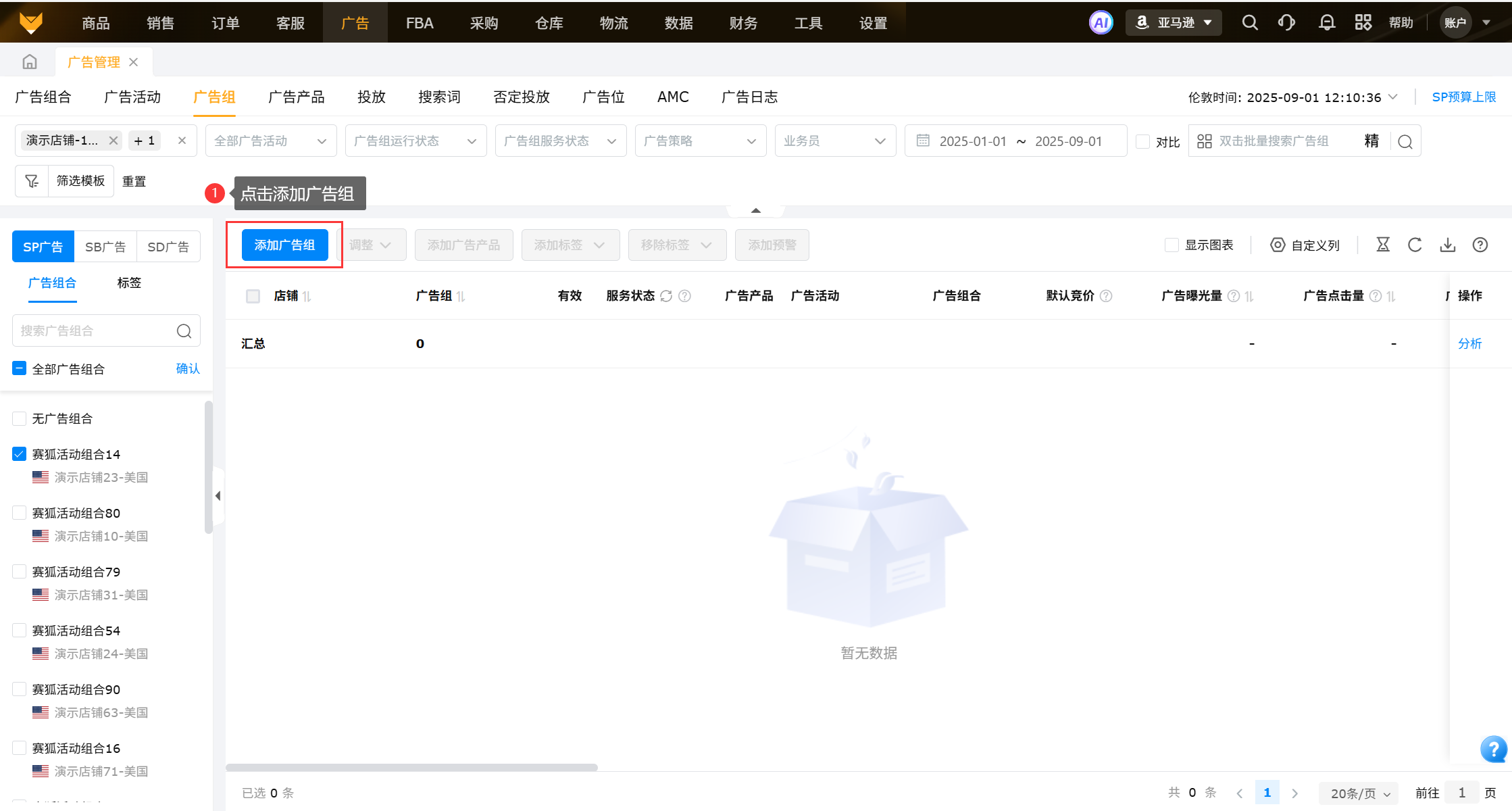Refresh the ad group table list
This screenshot has height=811, width=1512.
[1415, 245]
